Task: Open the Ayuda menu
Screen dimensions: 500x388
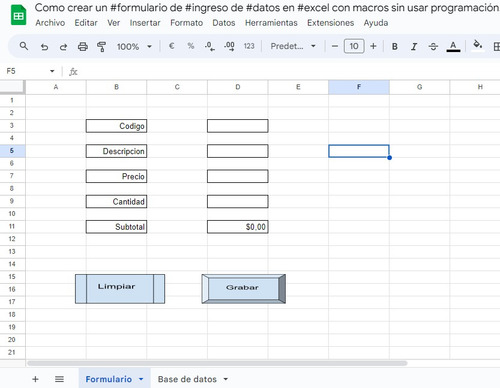Action: tap(376, 23)
